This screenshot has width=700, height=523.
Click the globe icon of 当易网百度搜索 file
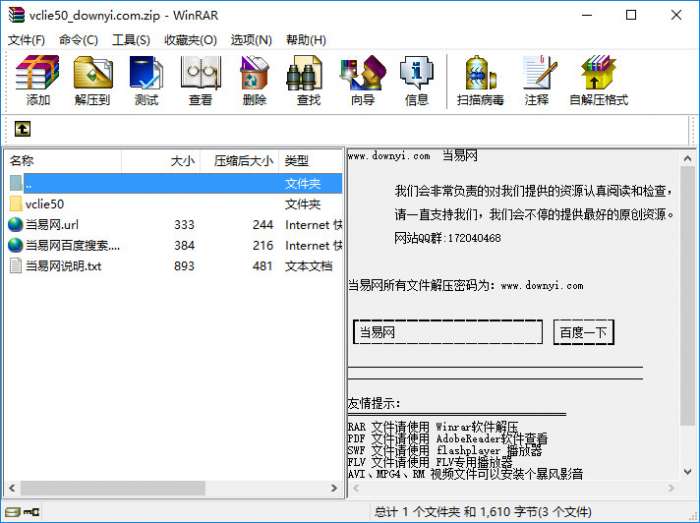click(15, 245)
